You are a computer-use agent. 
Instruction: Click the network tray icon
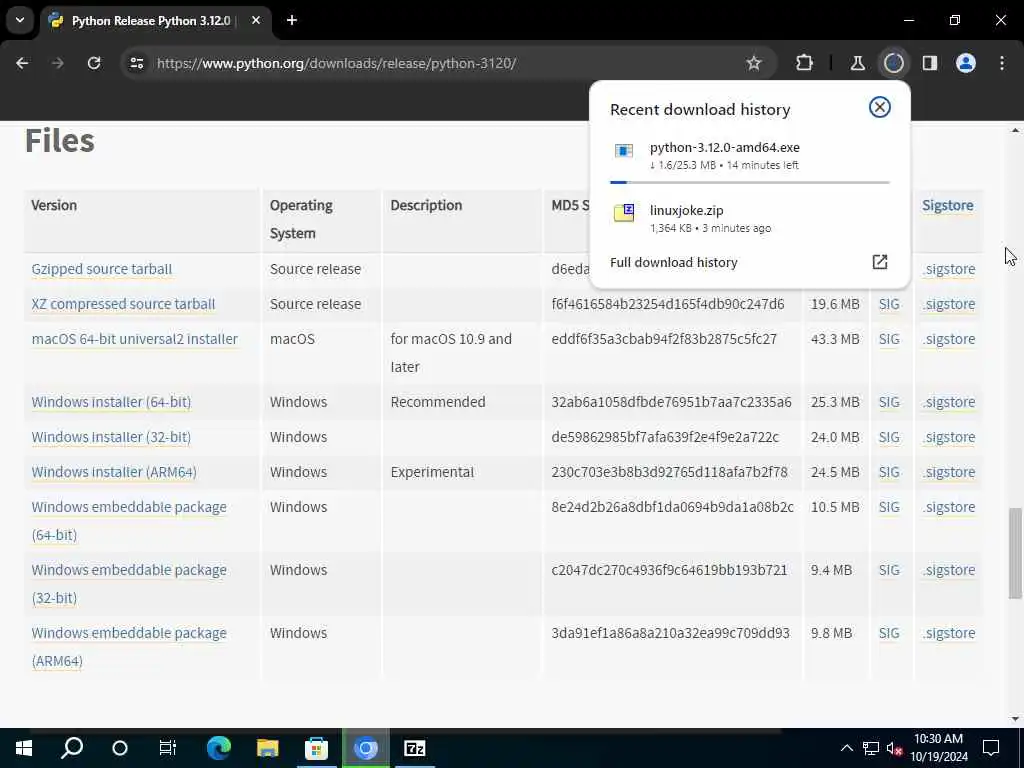(871, 748)
